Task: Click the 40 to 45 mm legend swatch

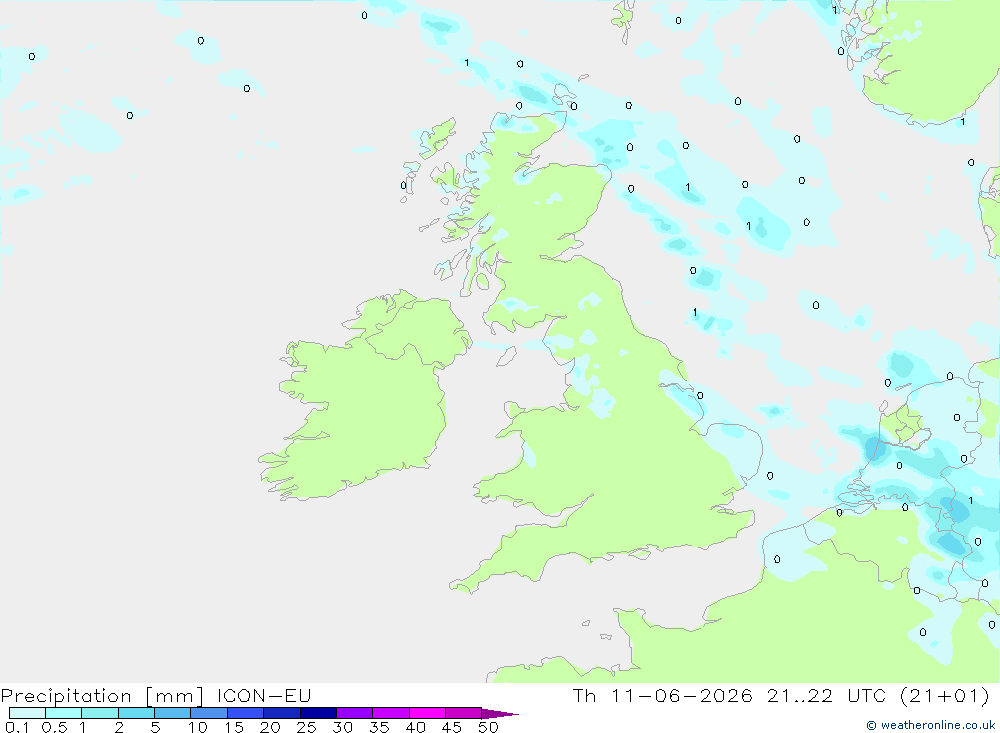Action: pyautogui.click(x=427, y=713)
